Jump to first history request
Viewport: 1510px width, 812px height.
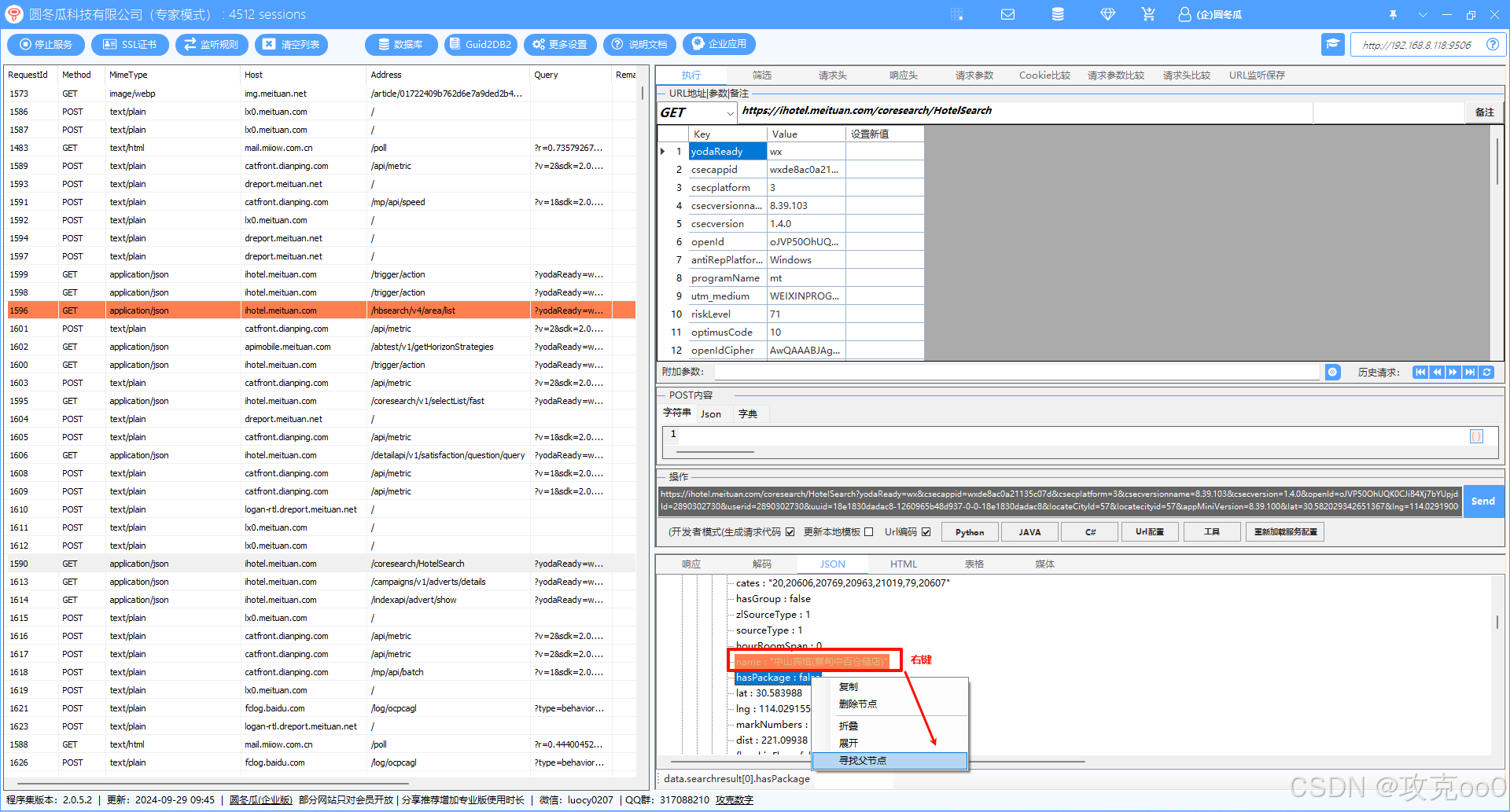1420,372
